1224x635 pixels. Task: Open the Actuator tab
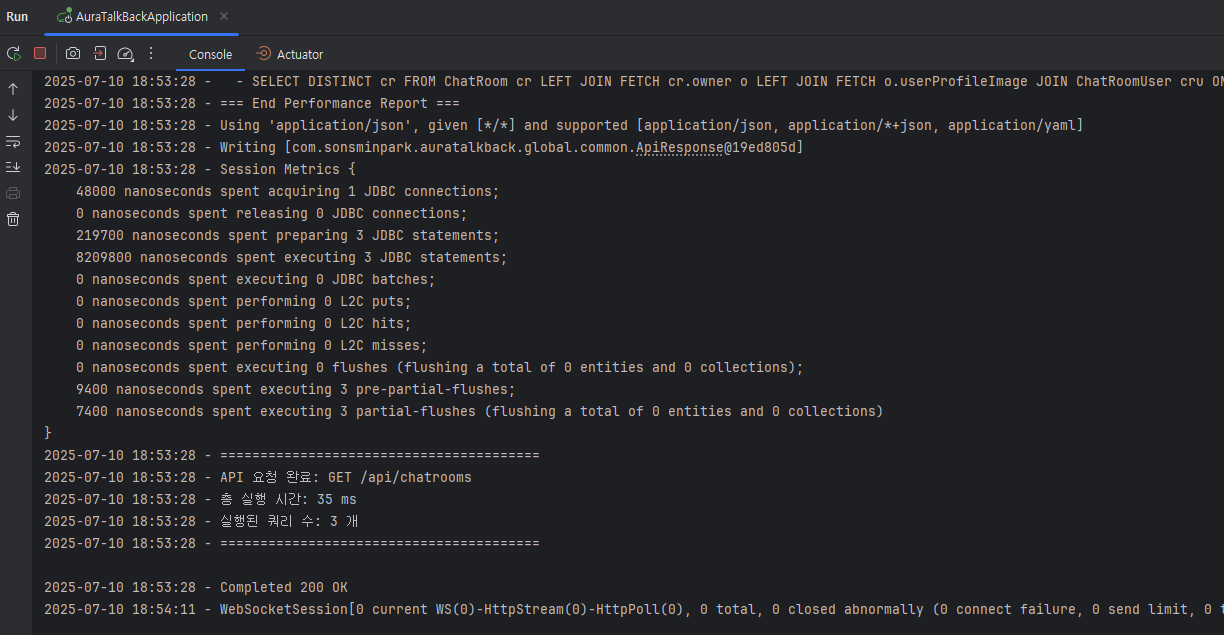coord(289,54)
